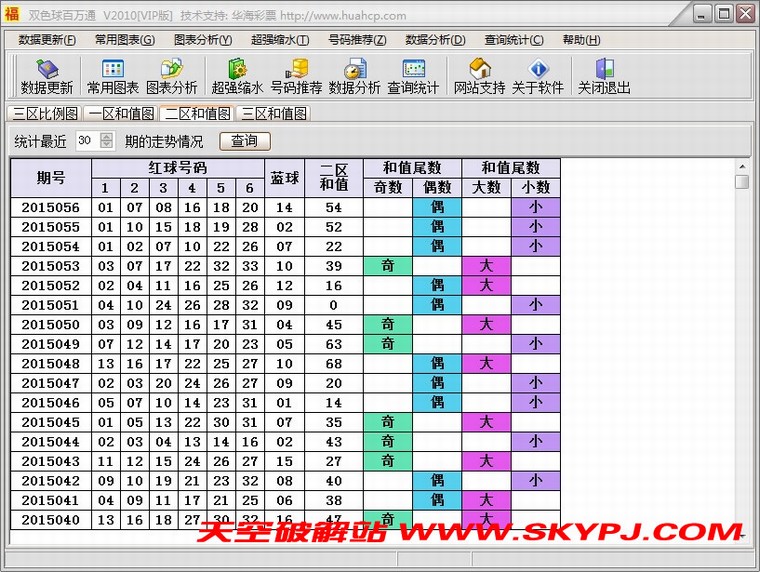Screen dimensions: 760x572
Task: Switch to the 一区和值图 tab
Action: pyautogui.click(x=120, y=114)
